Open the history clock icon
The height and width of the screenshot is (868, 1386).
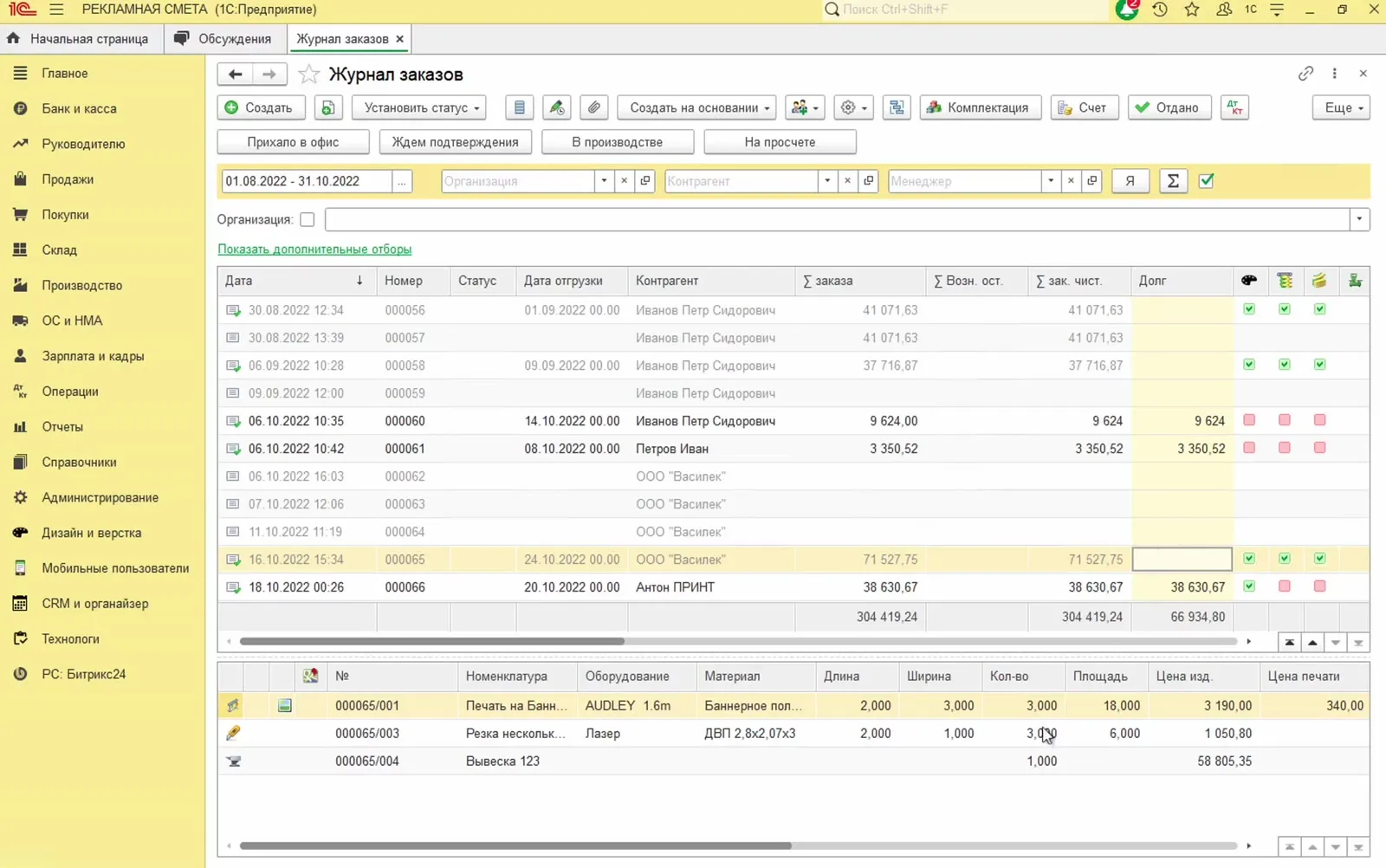click(1160, 10)
